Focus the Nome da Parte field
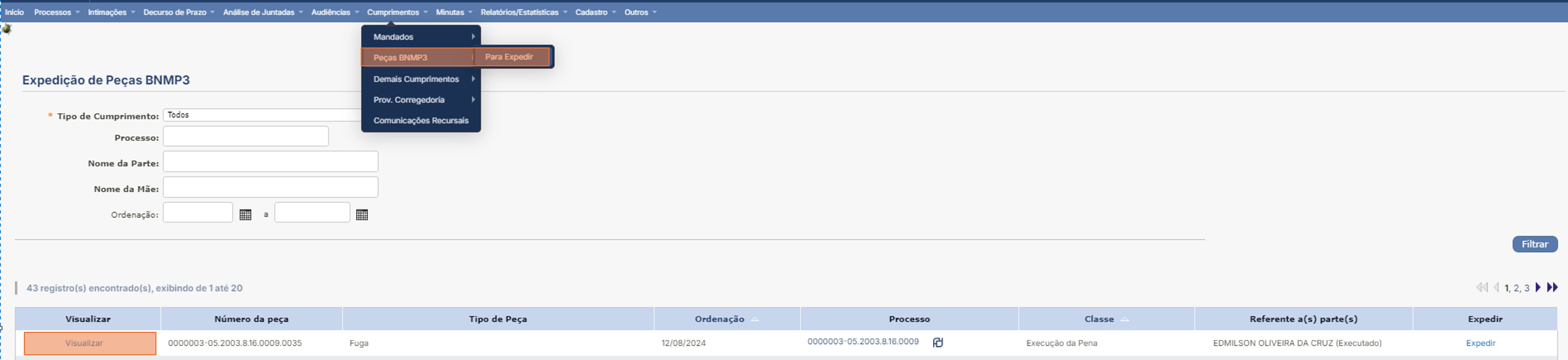1568x360 pixels. point(270,161)
